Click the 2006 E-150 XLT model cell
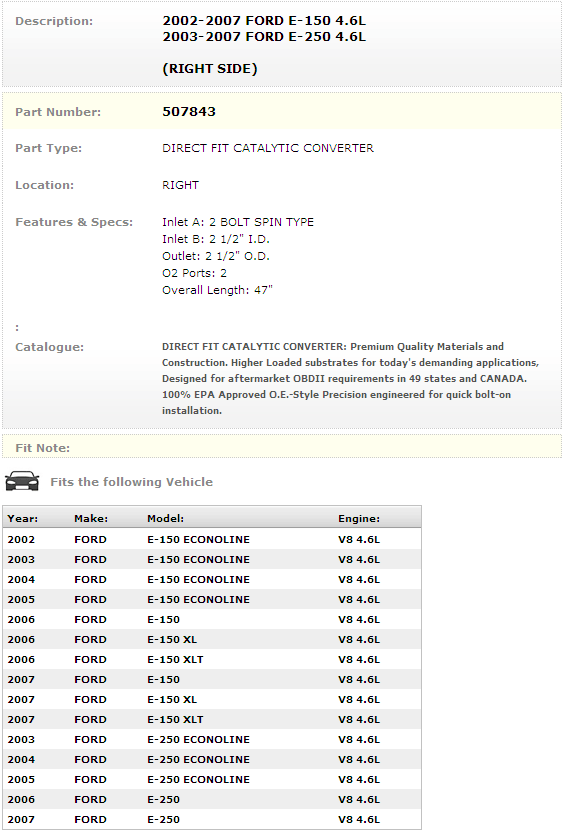The image size is (570, 834). [x=175, y=660]
